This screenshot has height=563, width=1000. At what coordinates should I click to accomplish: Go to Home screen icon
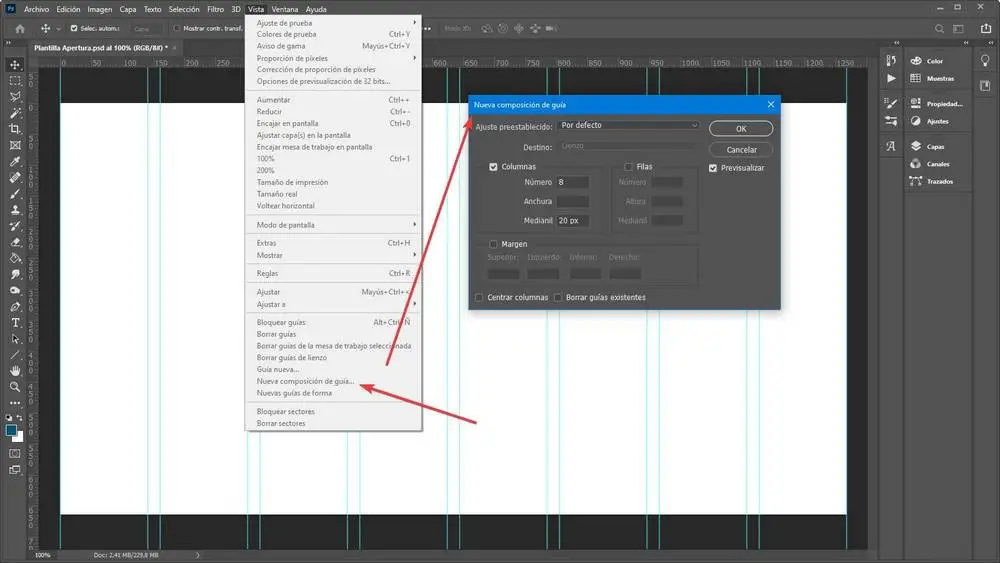[x=20, y=29]
